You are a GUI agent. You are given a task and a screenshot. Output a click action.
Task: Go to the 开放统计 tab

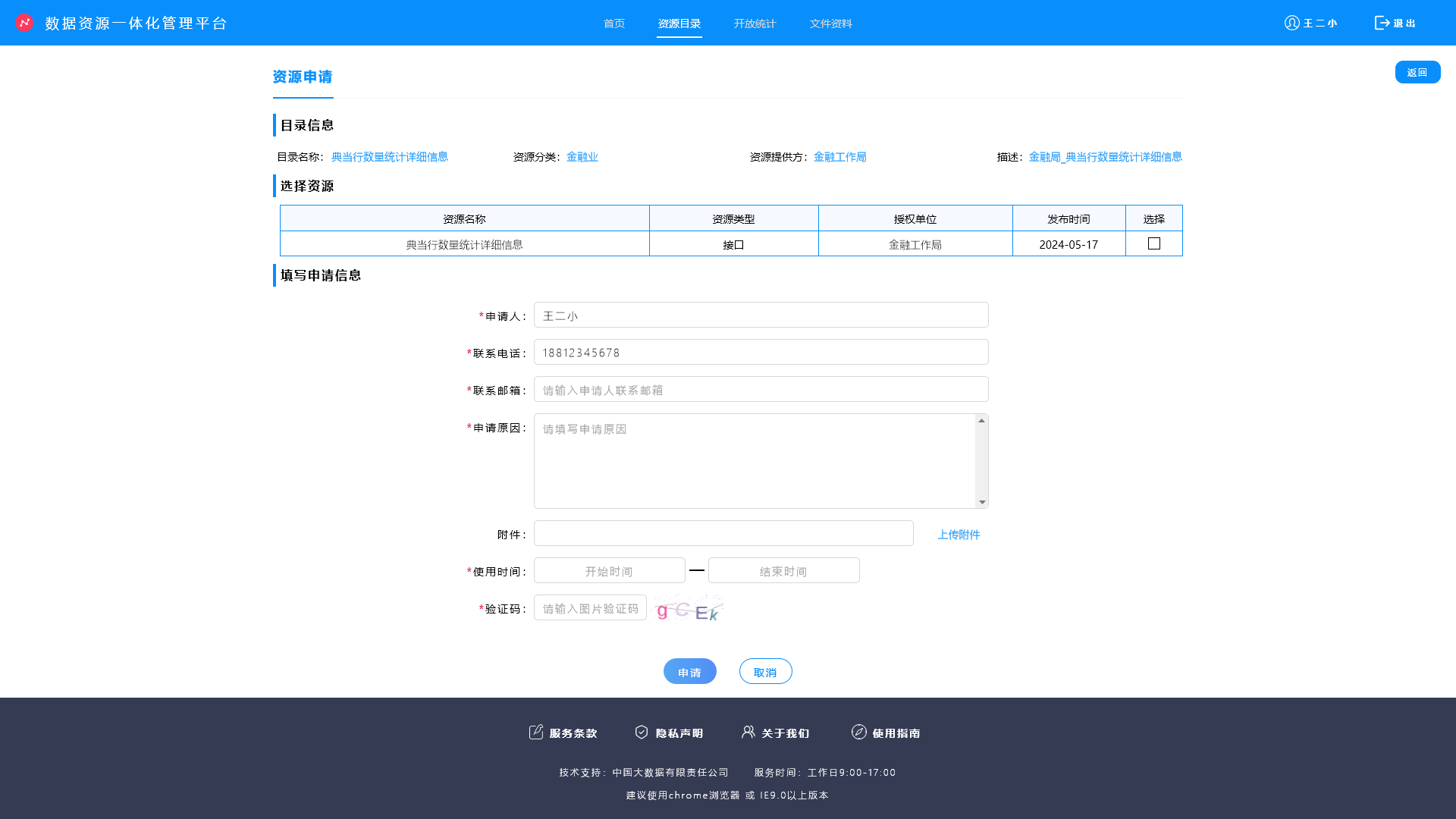click(755, 24)
